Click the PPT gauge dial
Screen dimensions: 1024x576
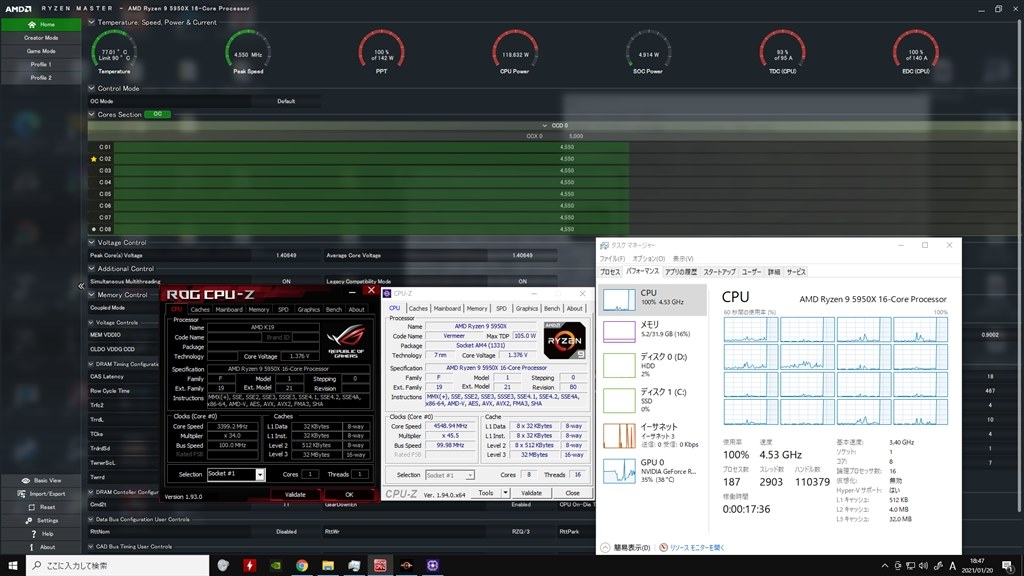click(x=381, y=51)
